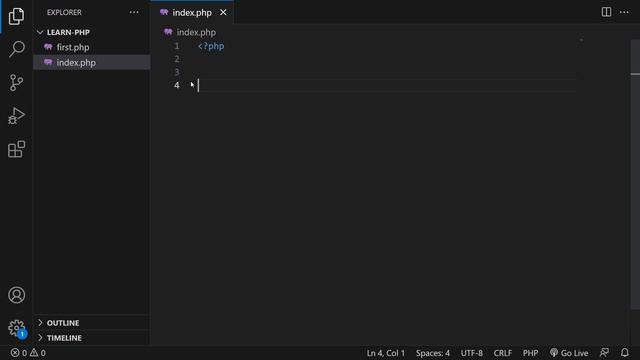Click line number 4 in gutter
The width and height of the screenshot is (640, 360).
click(177, 85)
